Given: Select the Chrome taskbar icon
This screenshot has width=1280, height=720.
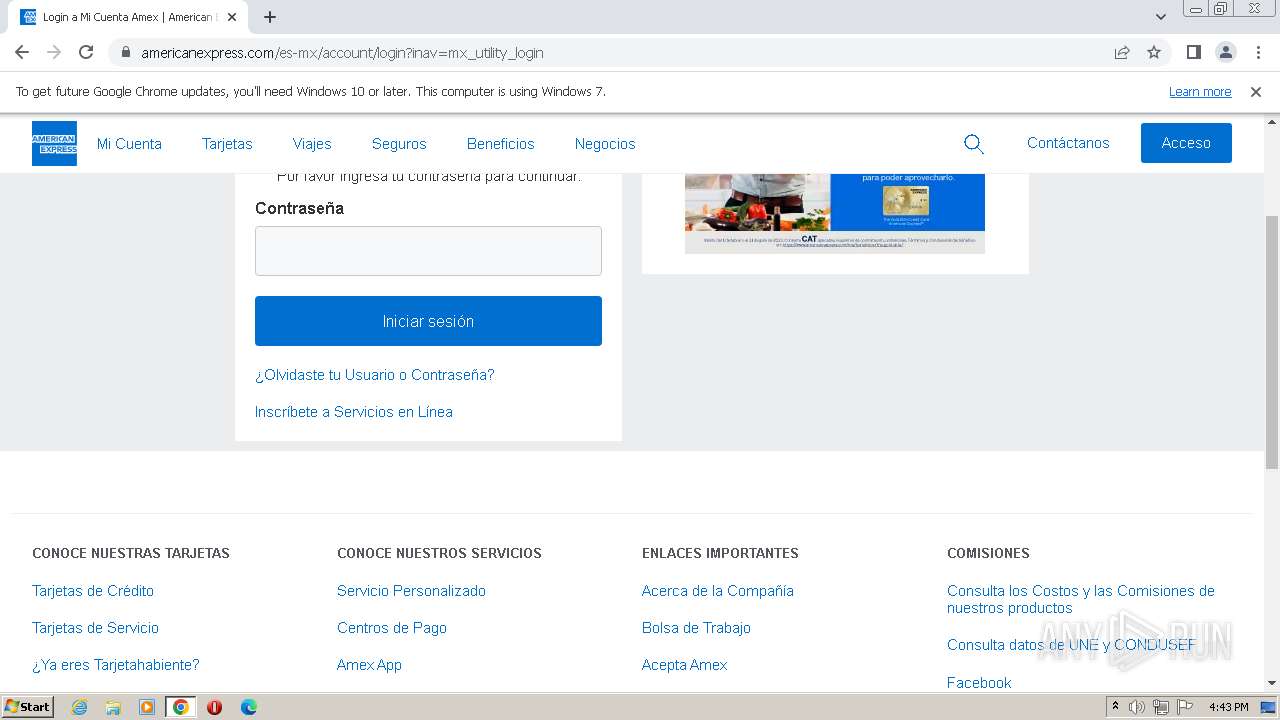Looking at the screenshot, I should 181,707.
